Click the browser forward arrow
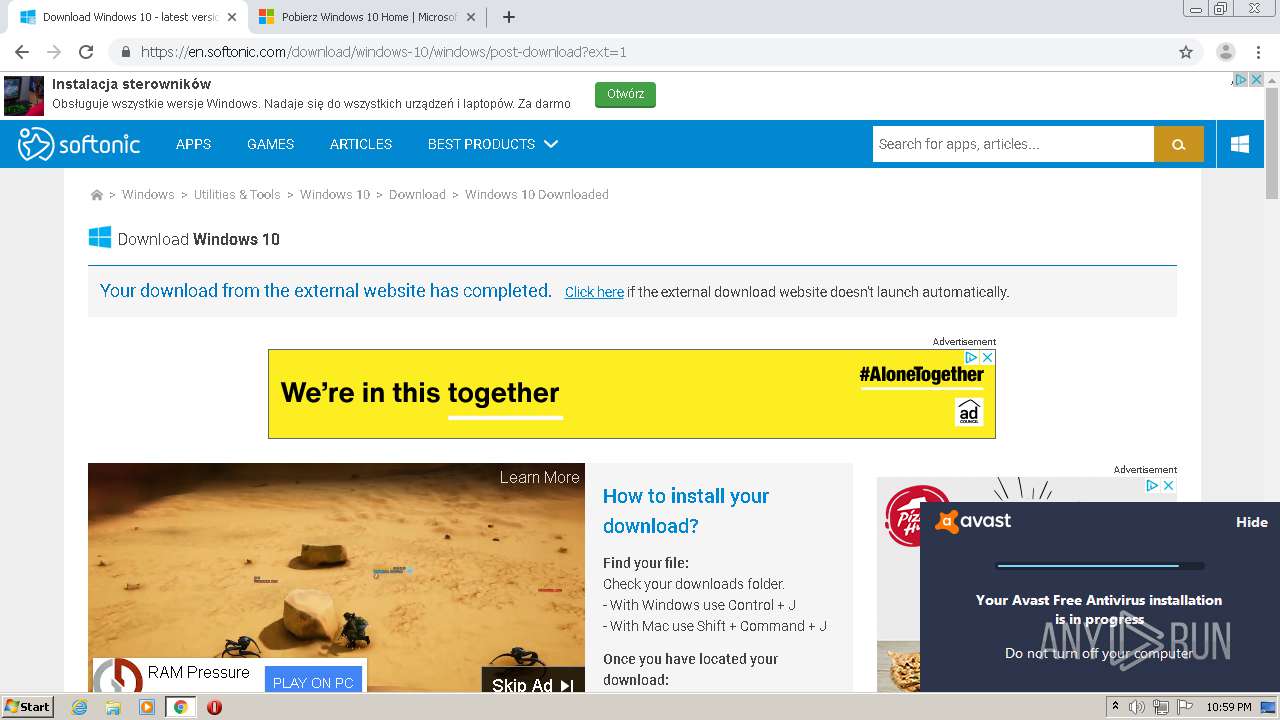The image size is (1280, 720). coord(54,52)
